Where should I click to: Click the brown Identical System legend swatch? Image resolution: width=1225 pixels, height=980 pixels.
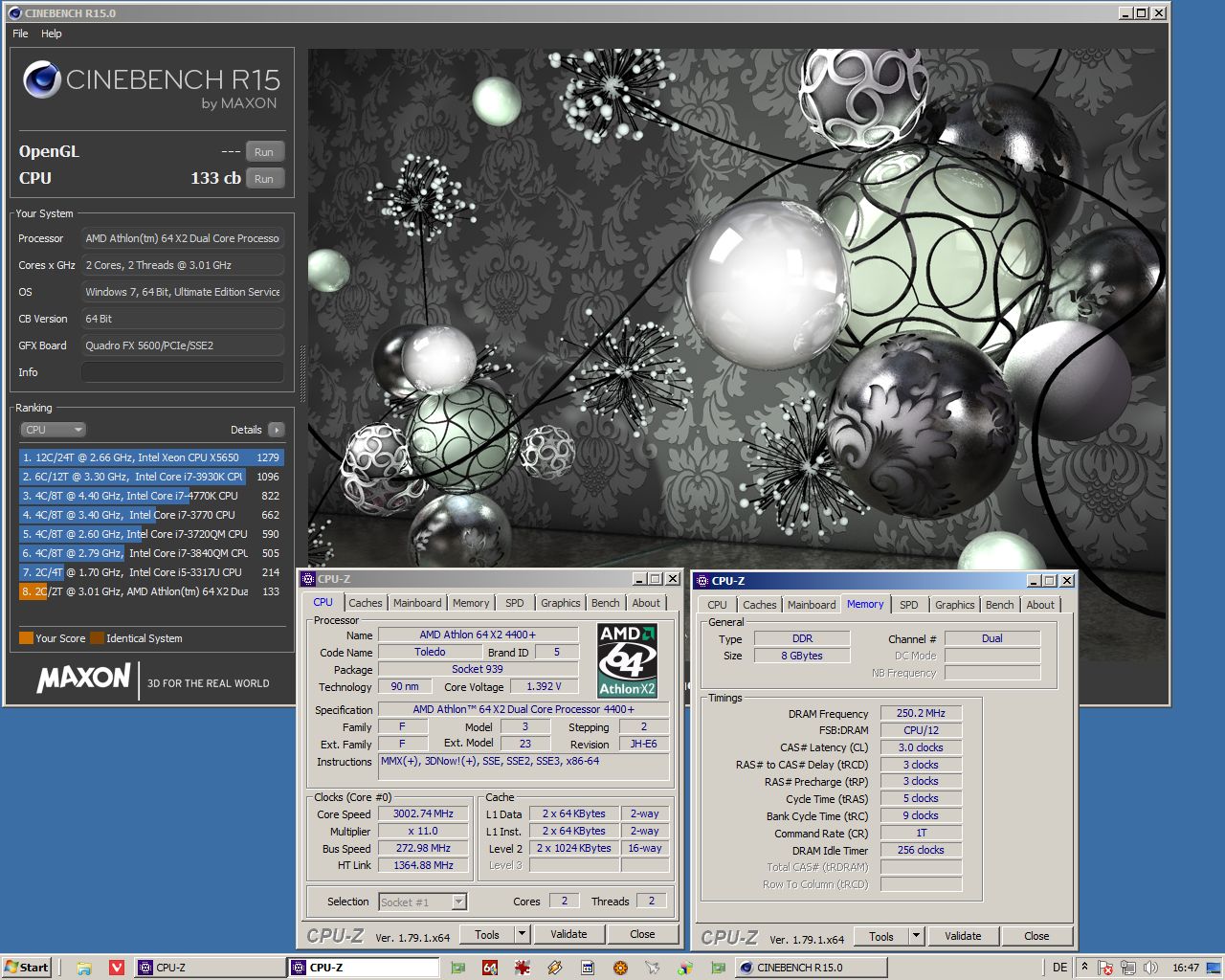(x=97, y=638)
